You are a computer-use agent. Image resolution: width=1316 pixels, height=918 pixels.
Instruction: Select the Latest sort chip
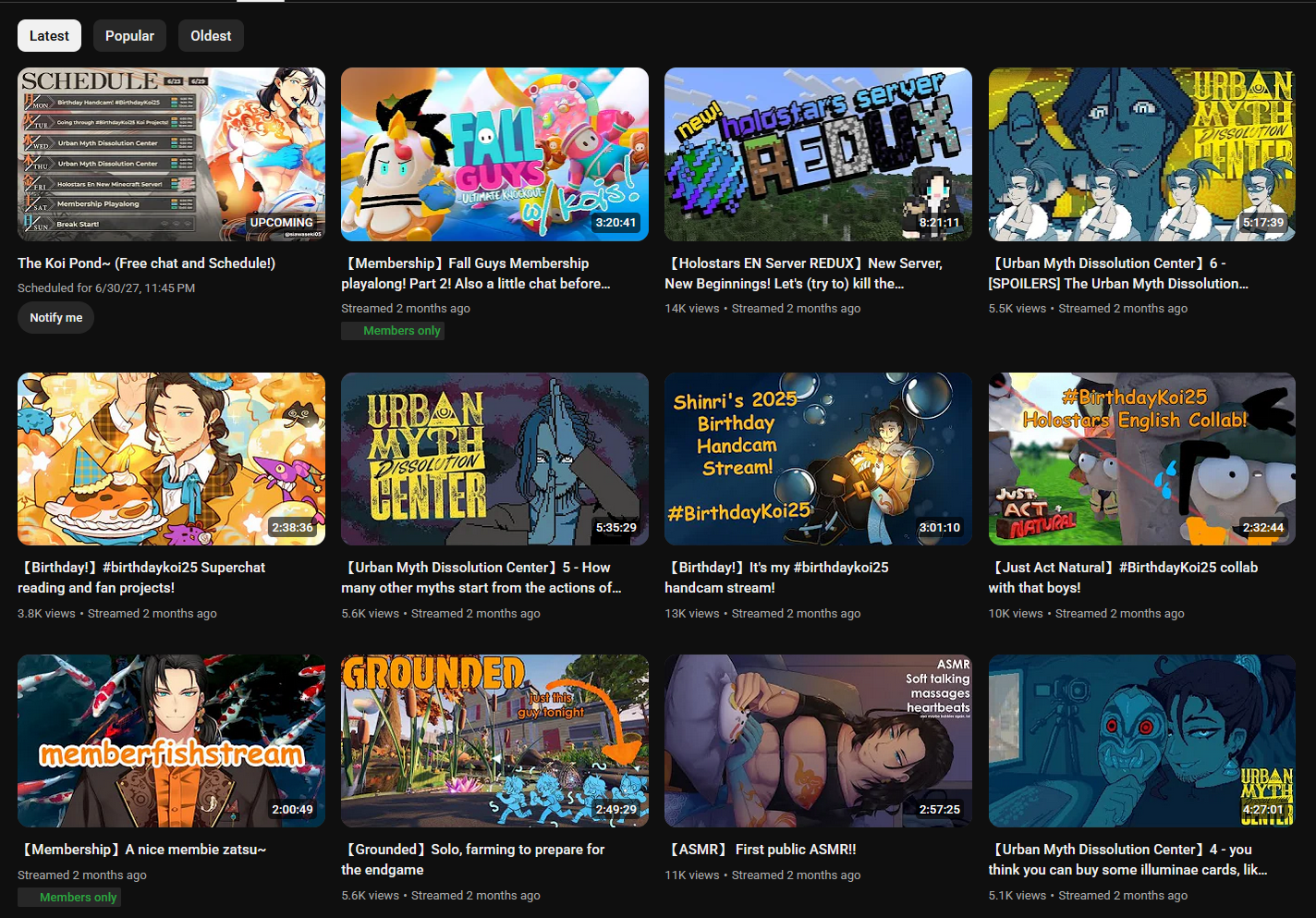click(49, 36)
